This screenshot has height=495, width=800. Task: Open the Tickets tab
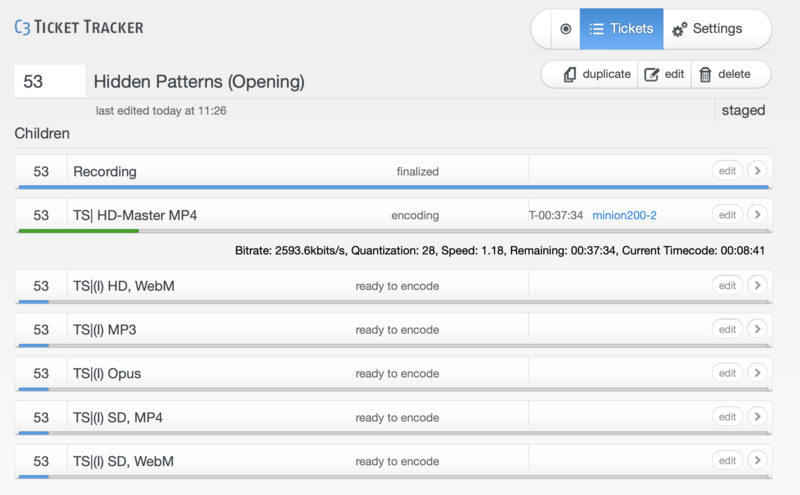tap(621, 29)
